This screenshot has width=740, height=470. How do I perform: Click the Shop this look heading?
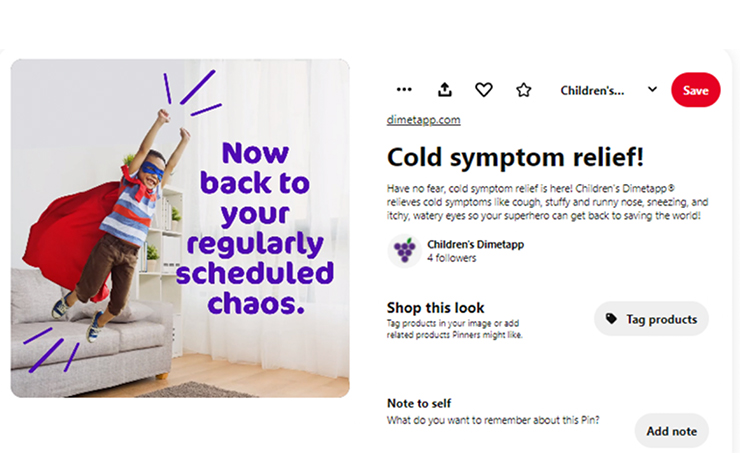point(435,308)
